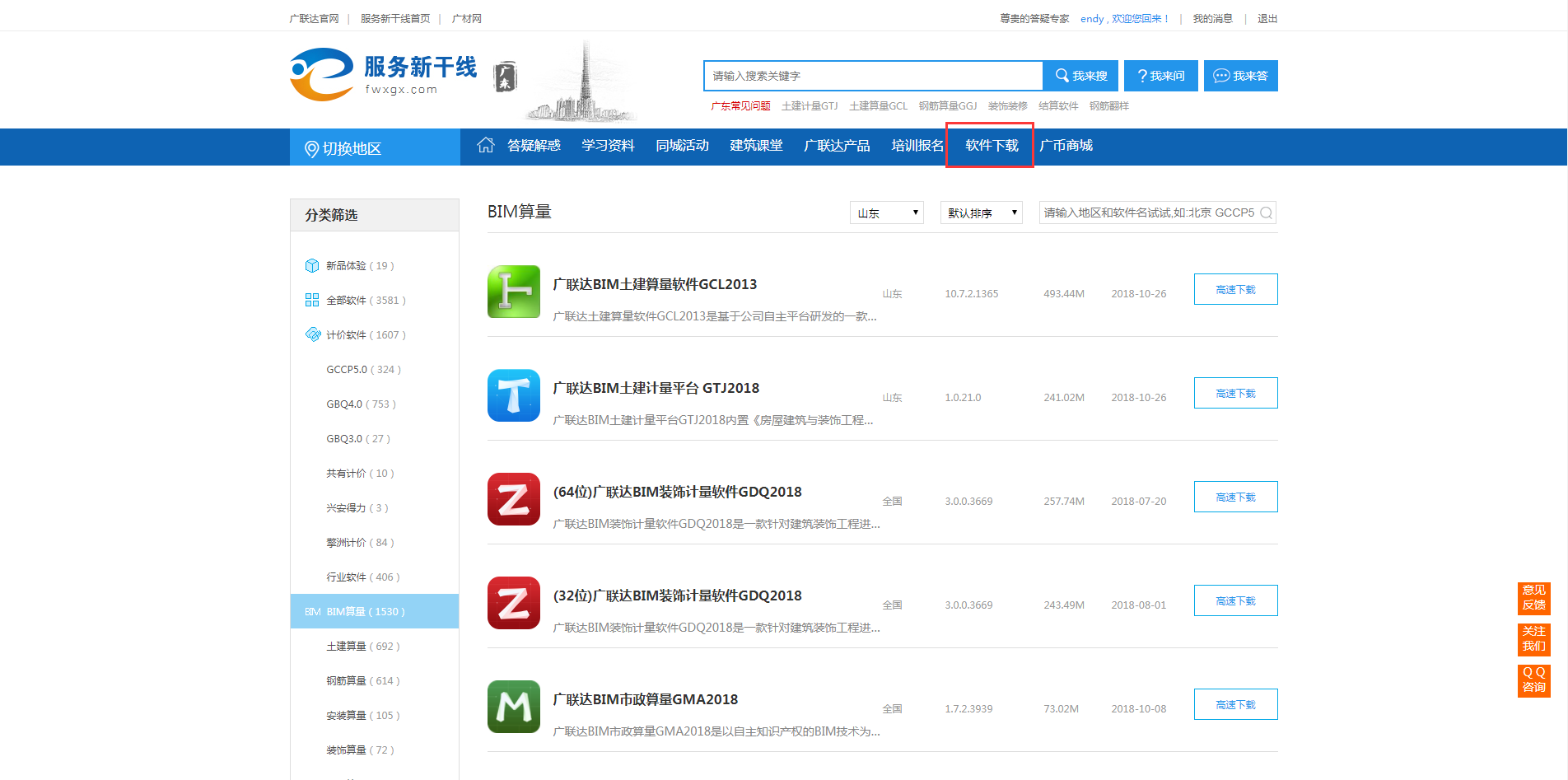Select the 兴安得力 category
The image size is (1568, 780).
click(x=357, y=508)
